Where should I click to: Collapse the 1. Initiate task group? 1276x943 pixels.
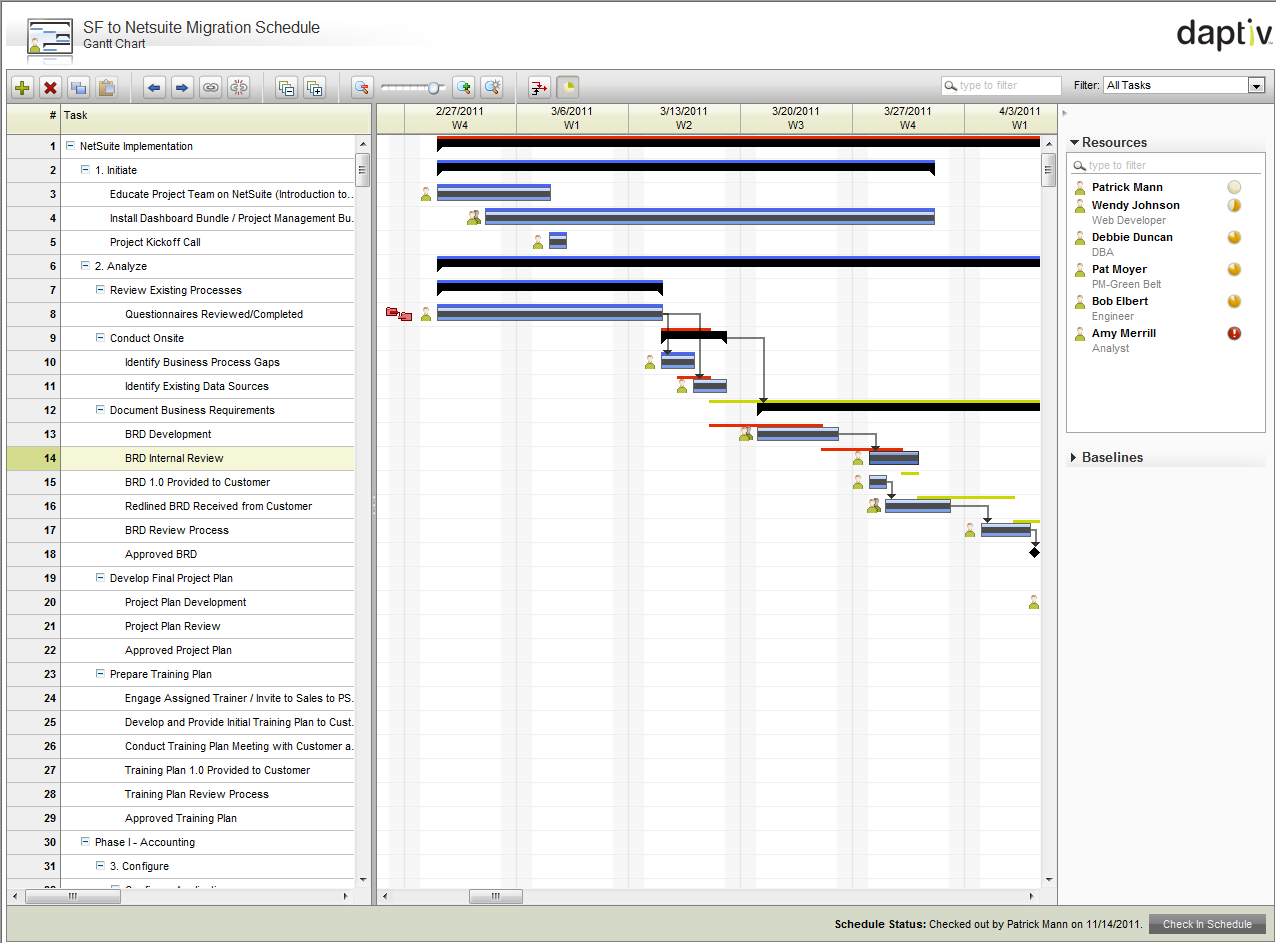tap(85, 170)
